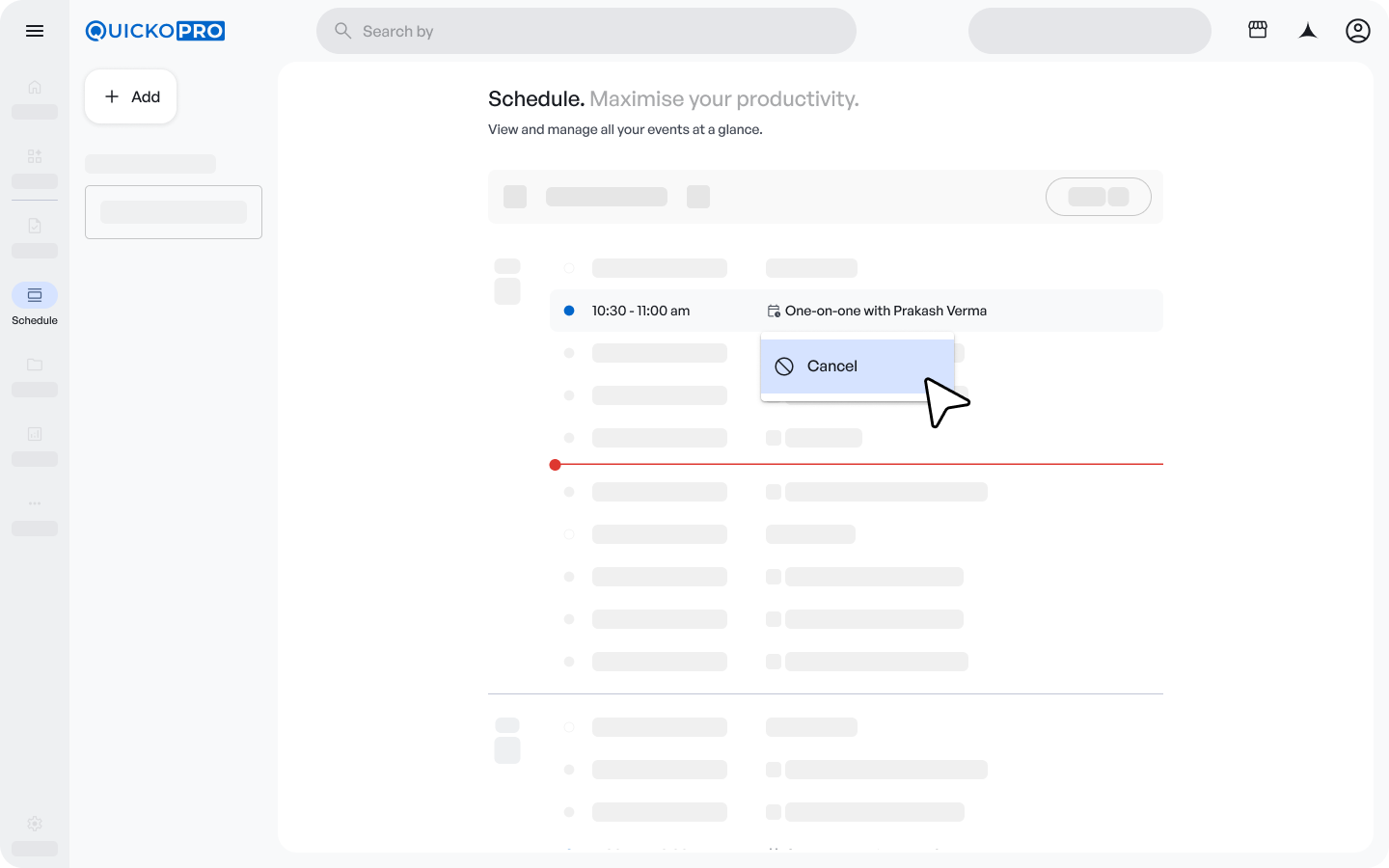Go to the Home icon in the sidebar

click(35, 87)
